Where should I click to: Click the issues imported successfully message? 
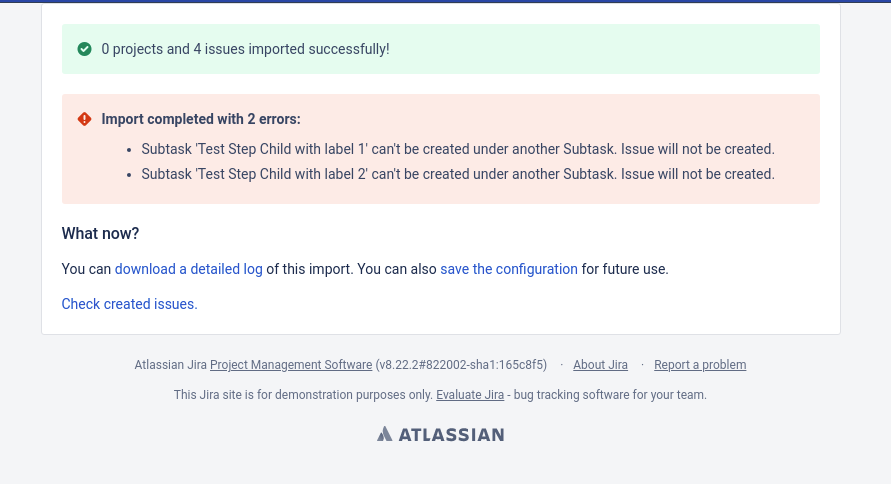click(245, 49)
